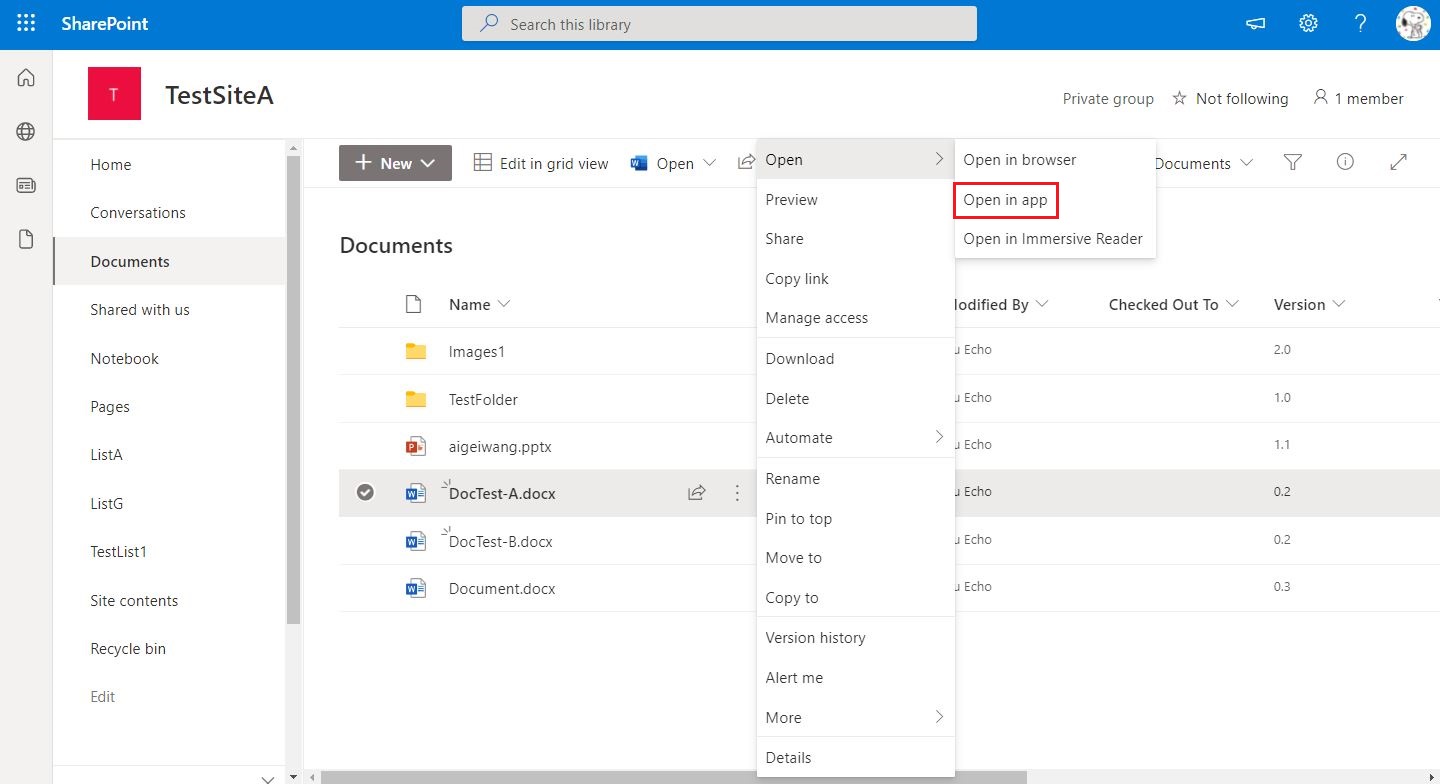Open the 1 member link

point(1359,98)
